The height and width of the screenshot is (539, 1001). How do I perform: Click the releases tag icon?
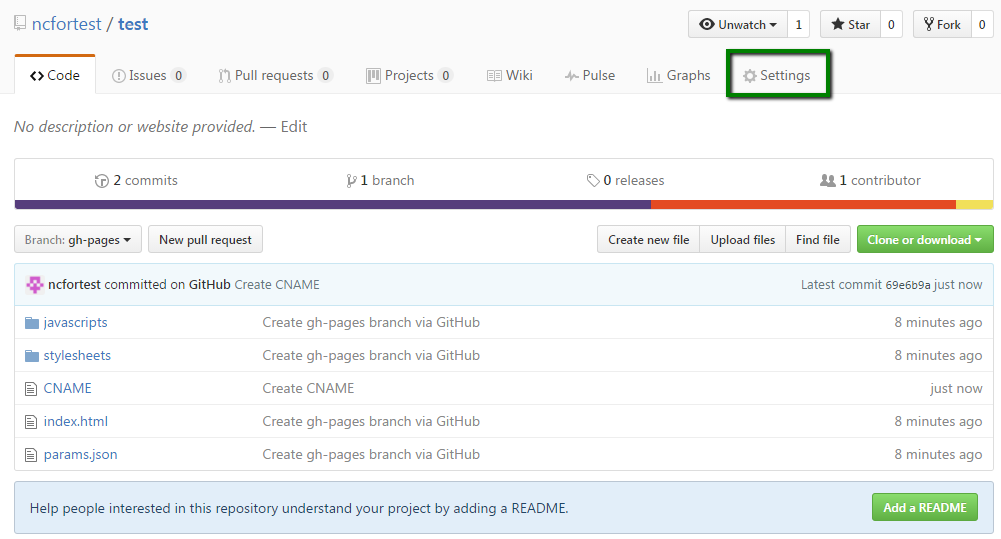(593, 181)
